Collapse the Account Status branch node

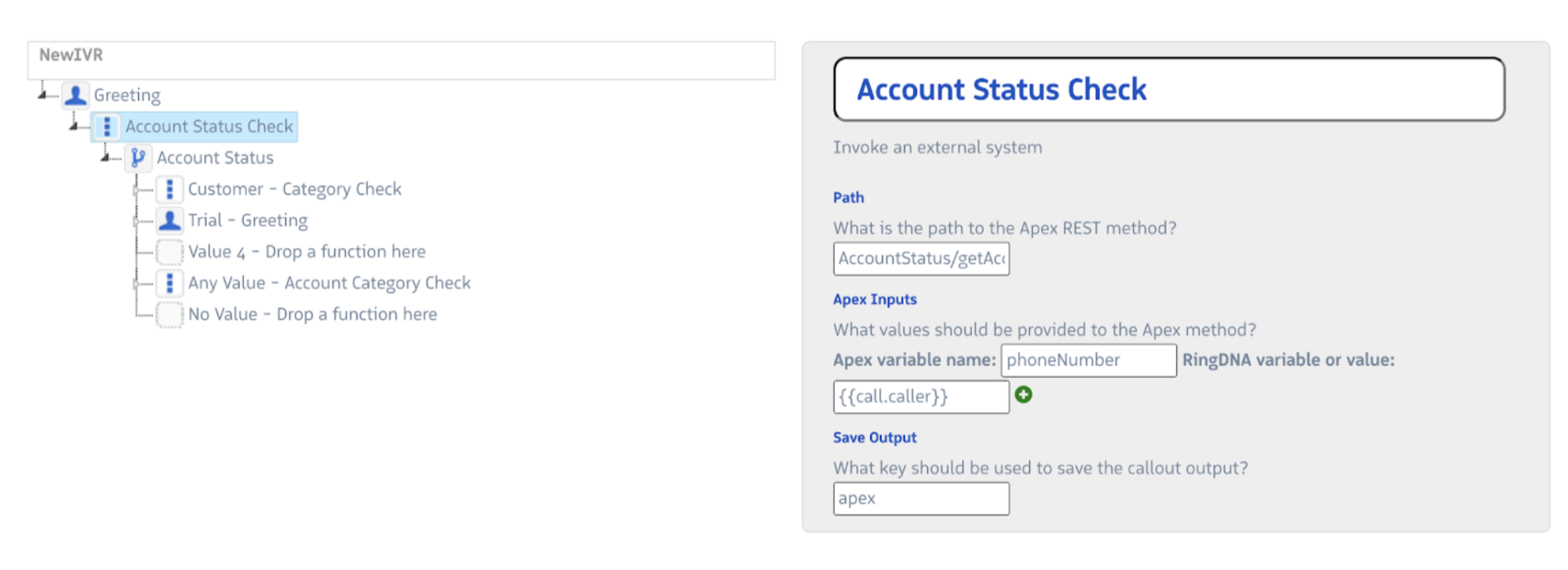(x=105, y=156)
